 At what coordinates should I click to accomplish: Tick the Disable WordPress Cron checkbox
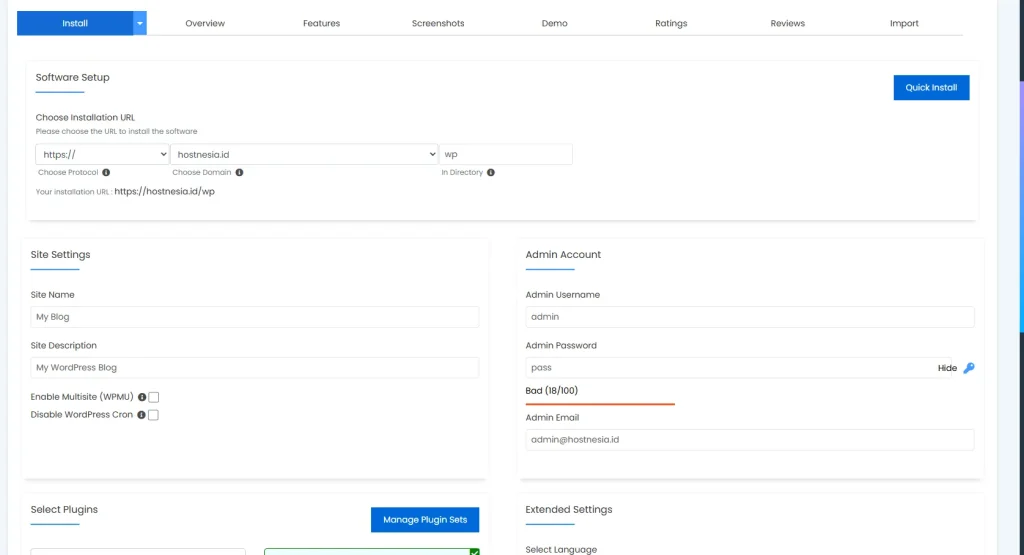(x=153, y=415)
